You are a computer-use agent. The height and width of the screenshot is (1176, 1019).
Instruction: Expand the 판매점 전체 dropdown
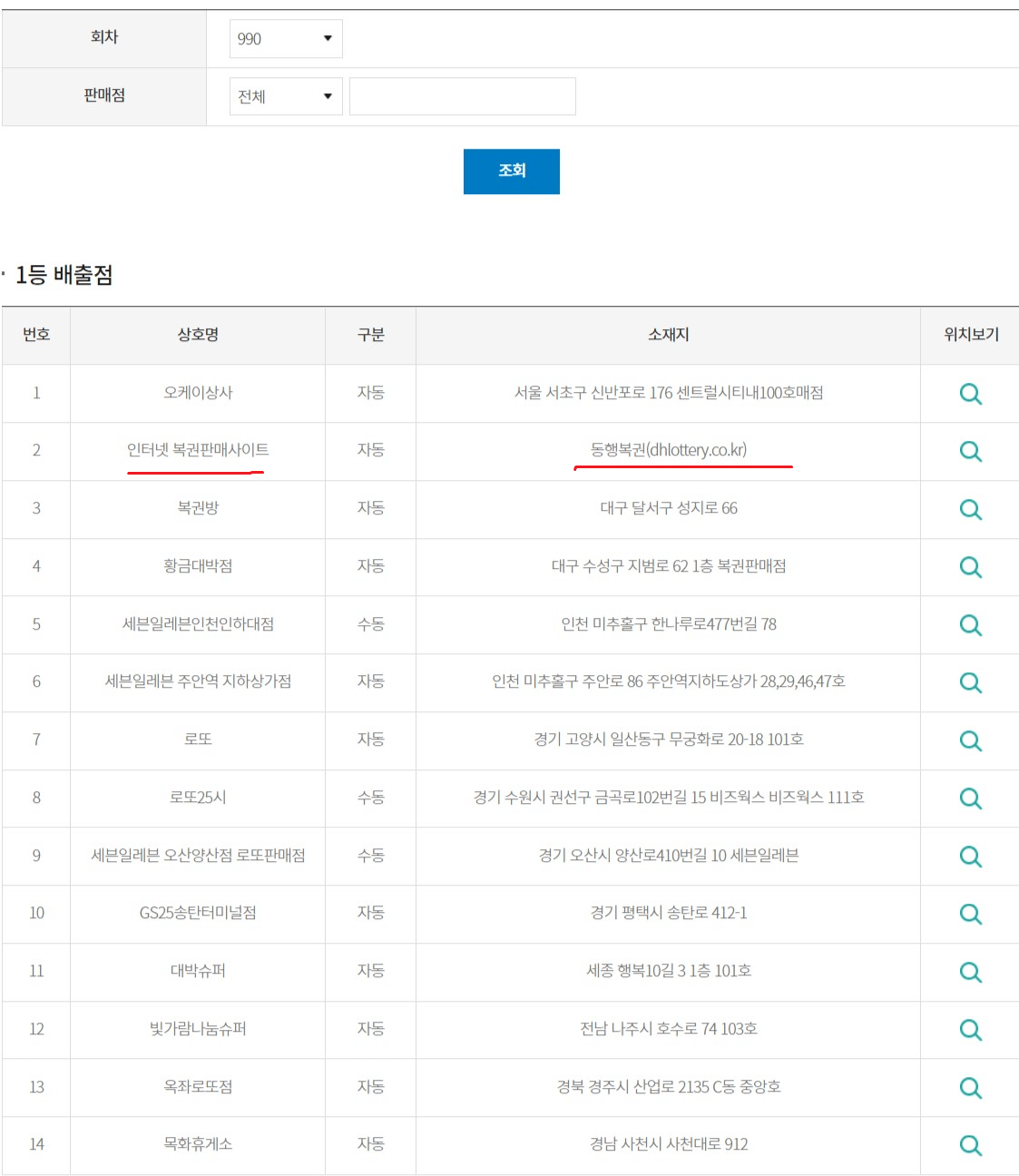pos(285,96)
